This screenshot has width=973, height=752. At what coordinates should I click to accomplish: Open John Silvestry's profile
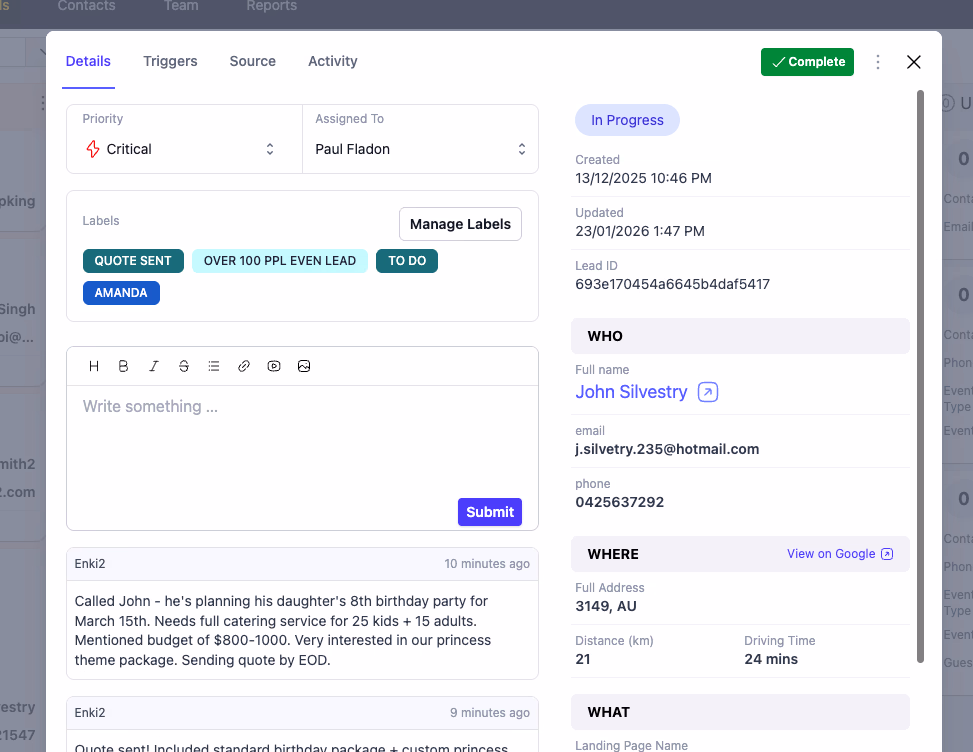point(632,391)
